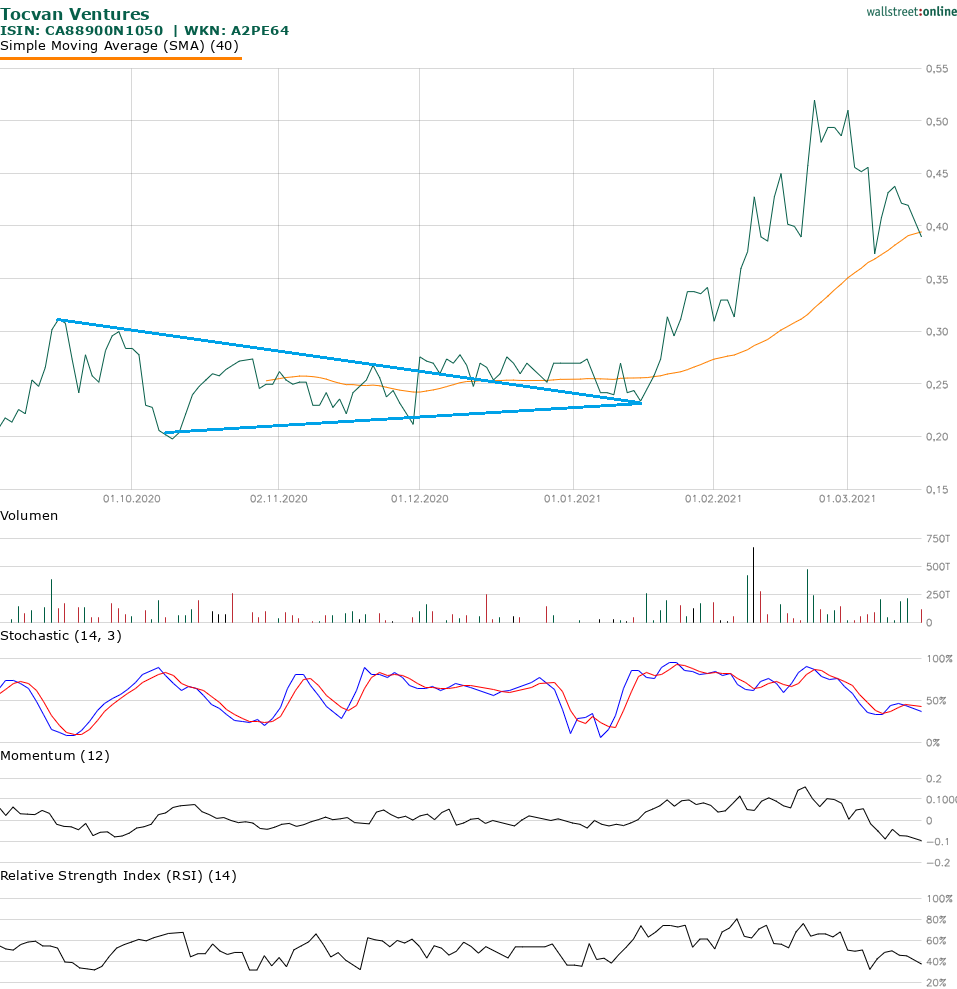Click the 0,55 price axis label

tap(937, 68)
